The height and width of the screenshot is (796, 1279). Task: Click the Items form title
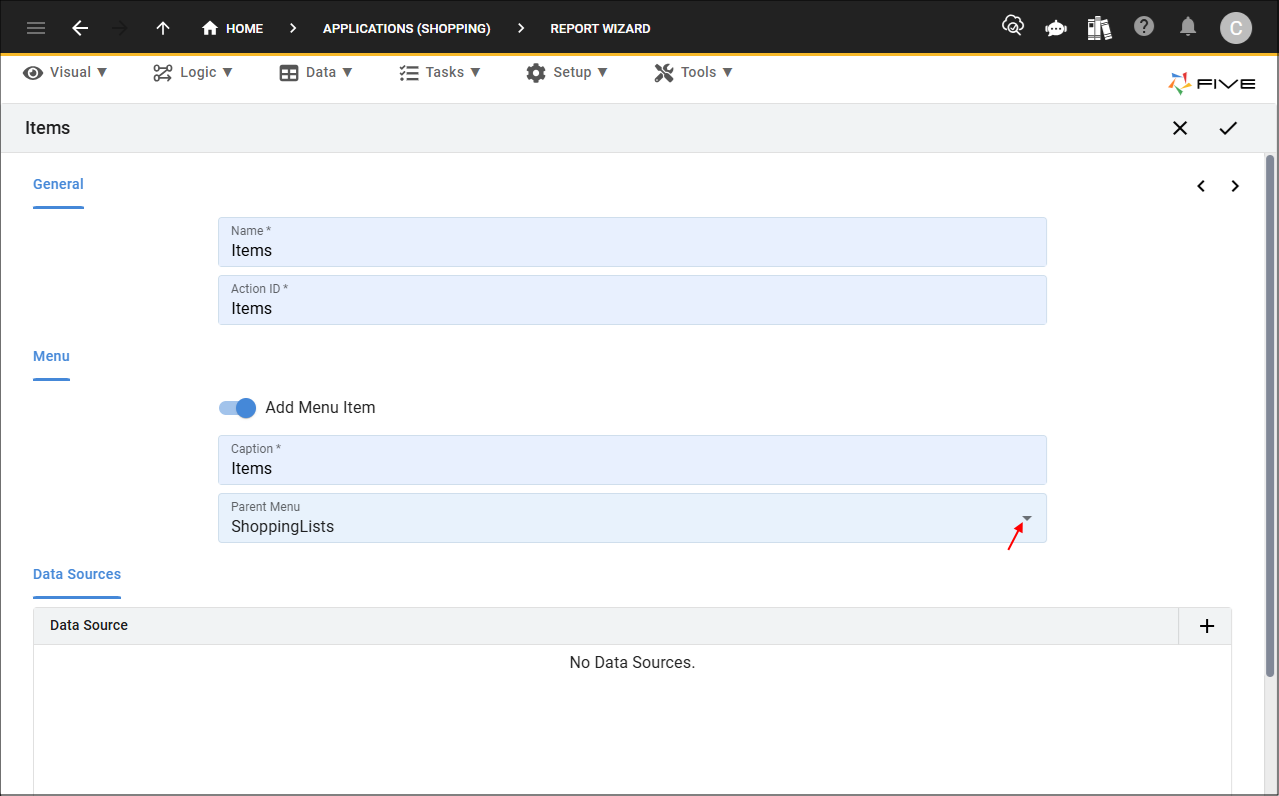(x=48, y=128)
